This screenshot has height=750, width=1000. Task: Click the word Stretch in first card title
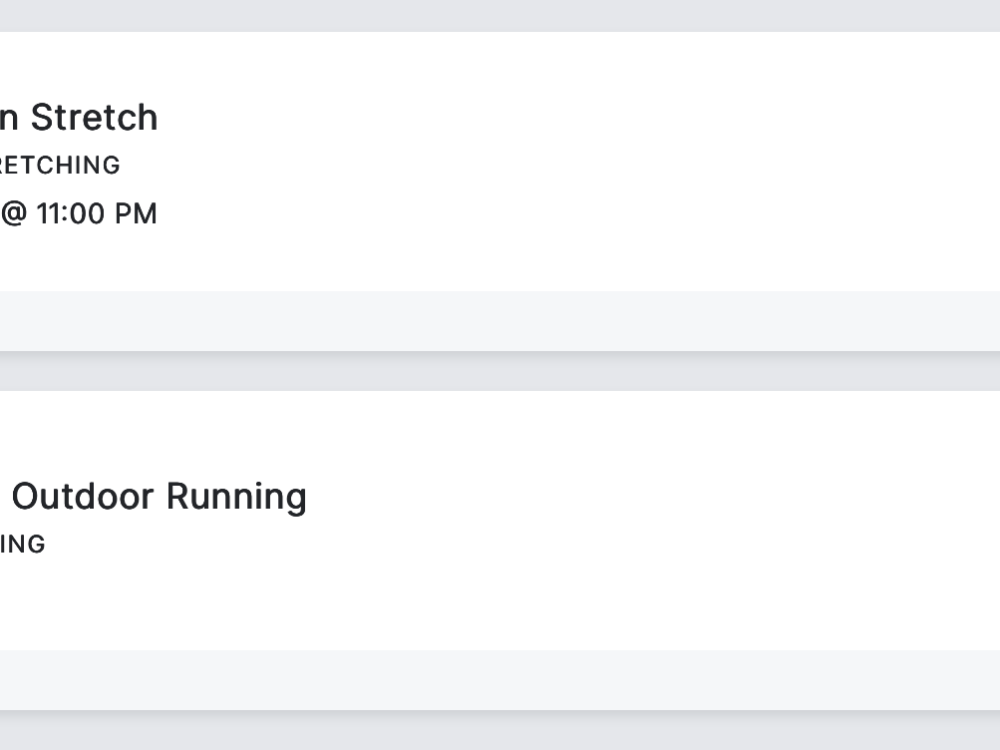pyautogui.click(x=94, y=118)
